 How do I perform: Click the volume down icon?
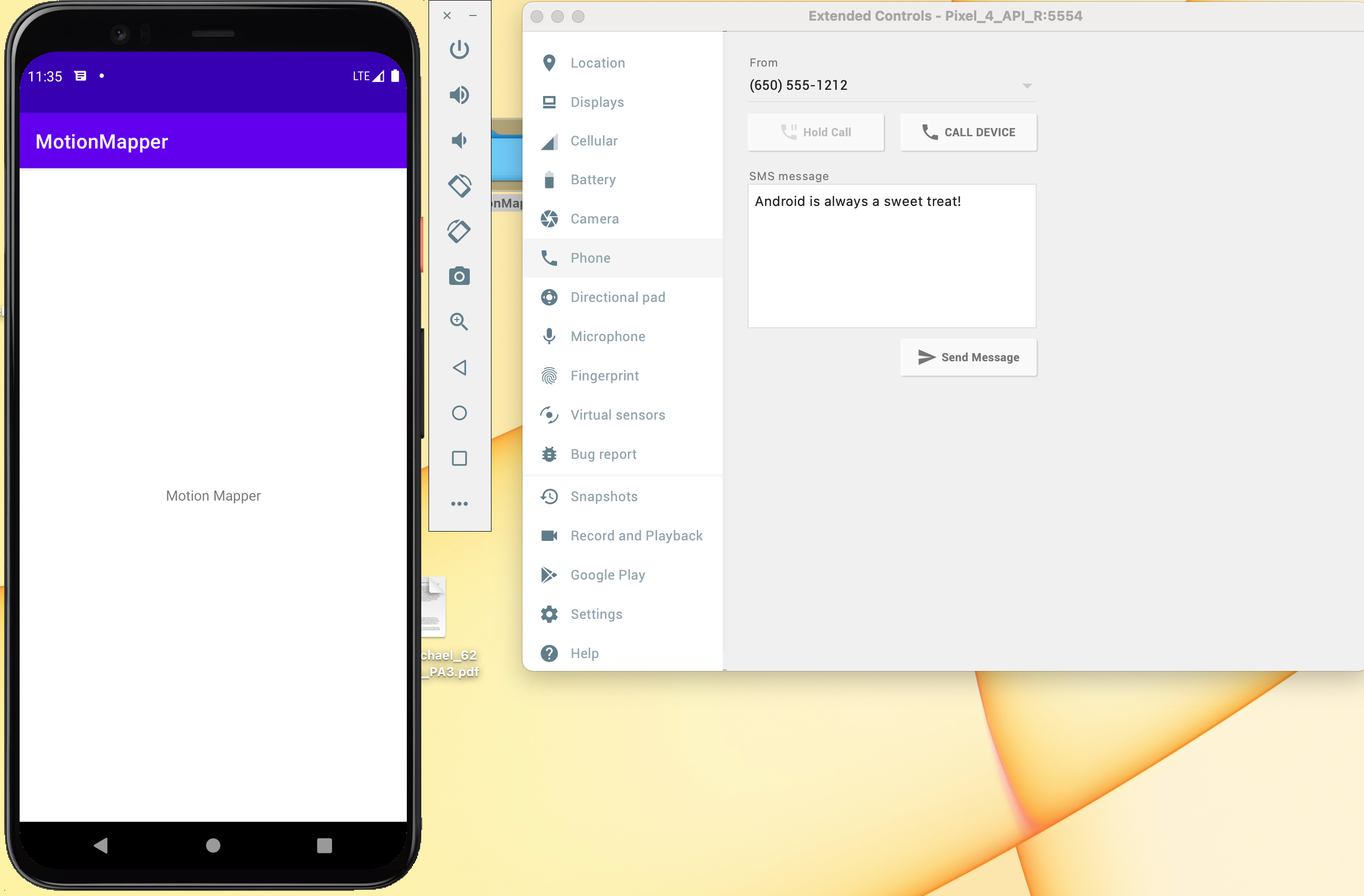click(459, 140)
